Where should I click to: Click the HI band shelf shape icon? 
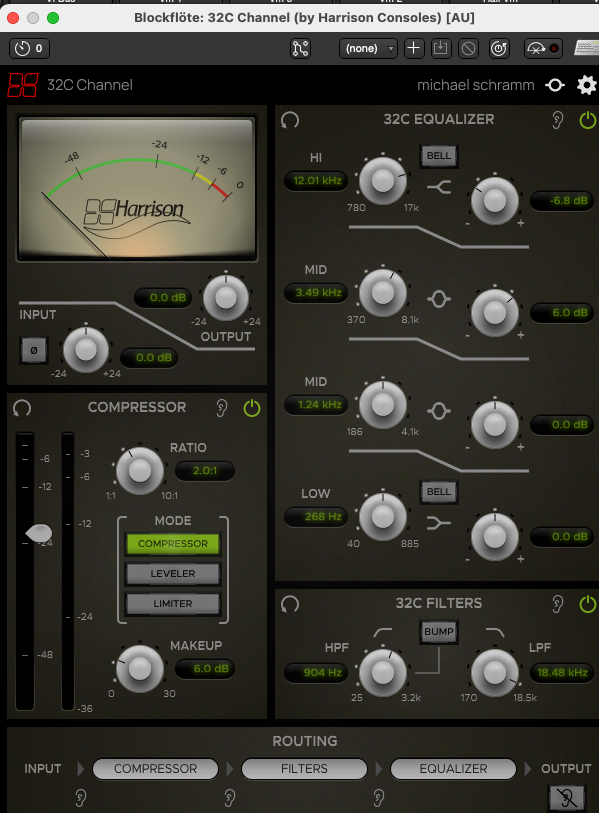pyautogui.click(x=439, y=187)
